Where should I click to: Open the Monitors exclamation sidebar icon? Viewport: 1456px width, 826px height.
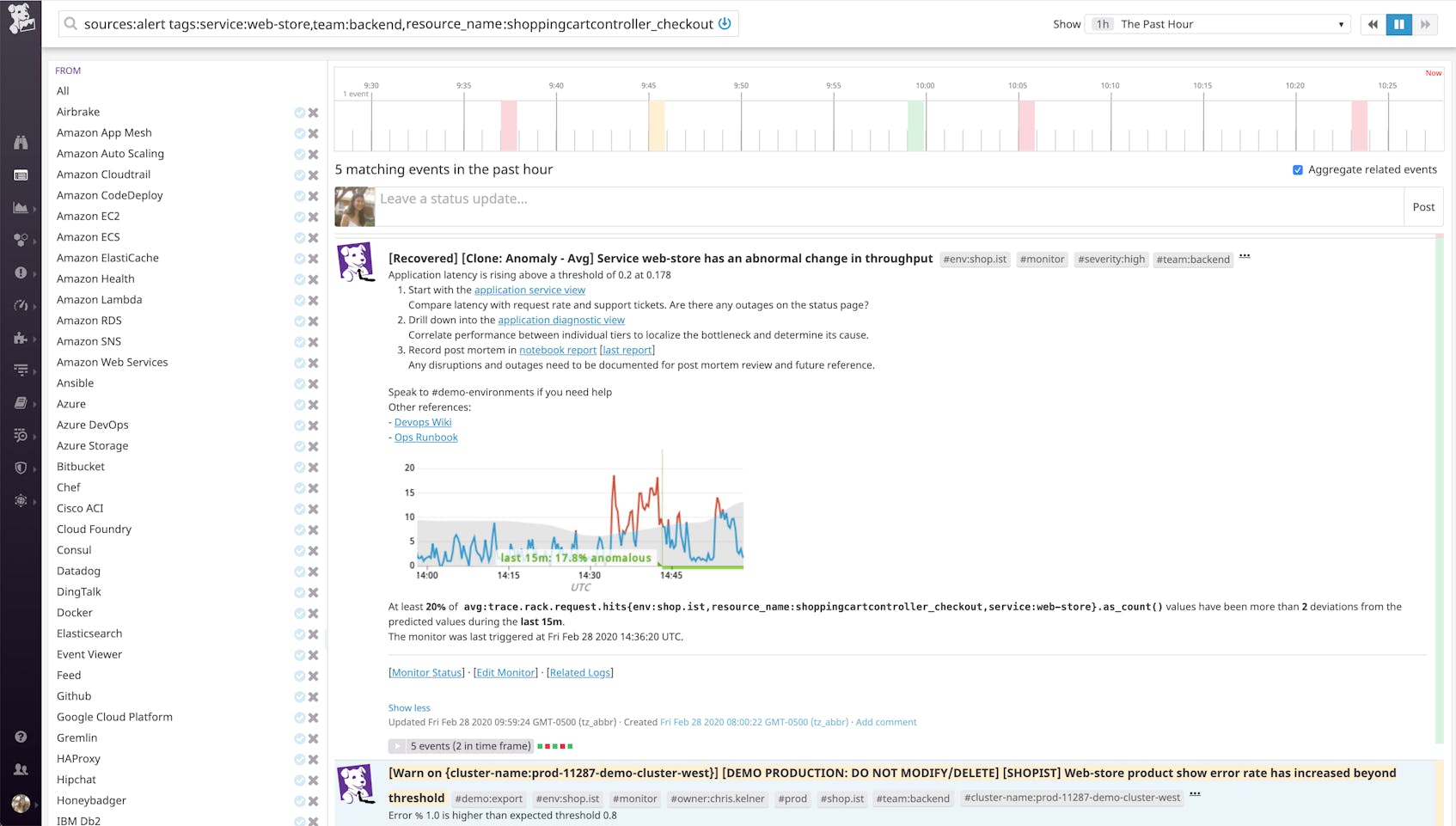pyautogui.click(x=21, y=272)
